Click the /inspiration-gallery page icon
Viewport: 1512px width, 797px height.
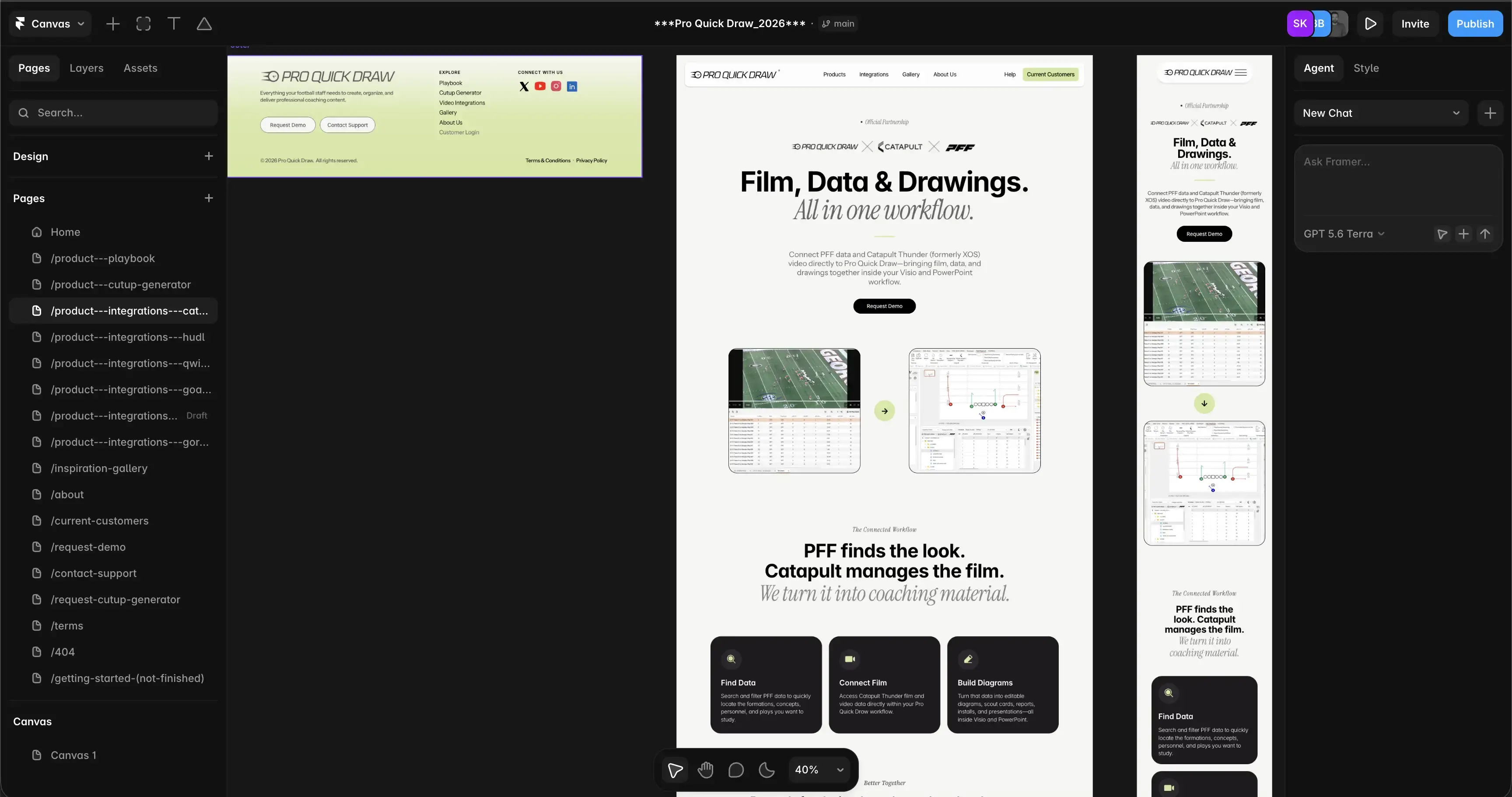(x=36, y=468)
